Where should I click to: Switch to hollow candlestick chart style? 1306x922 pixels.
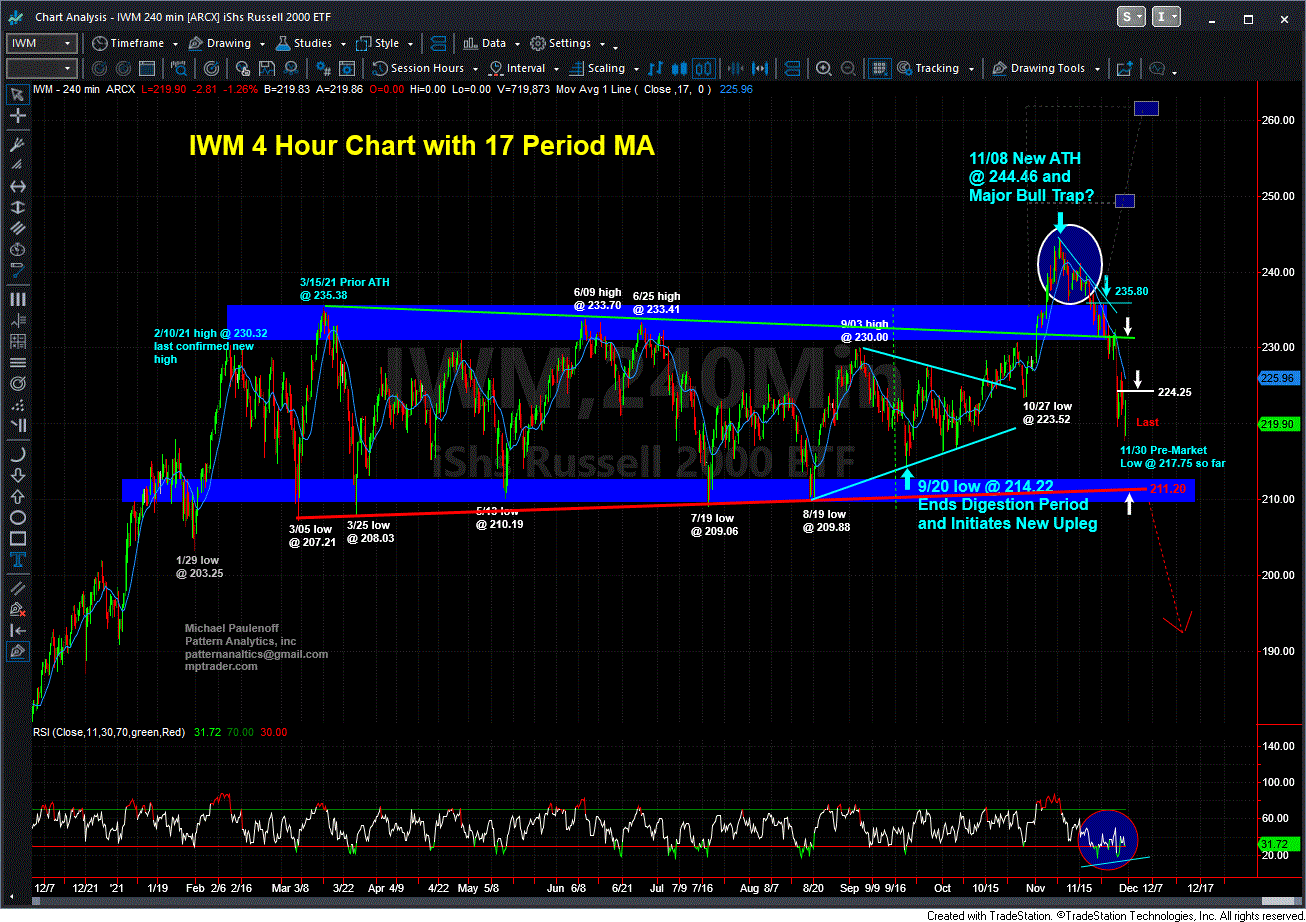(704, 69)
